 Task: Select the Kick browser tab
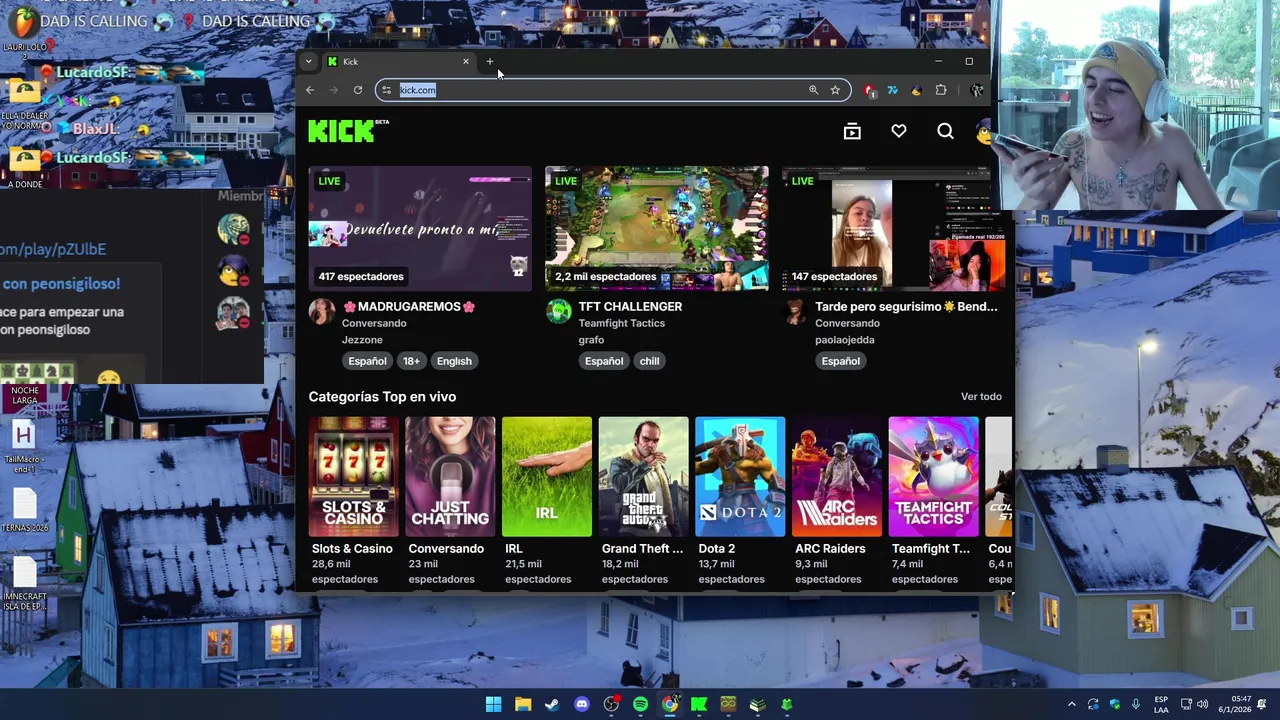[398, 62]
